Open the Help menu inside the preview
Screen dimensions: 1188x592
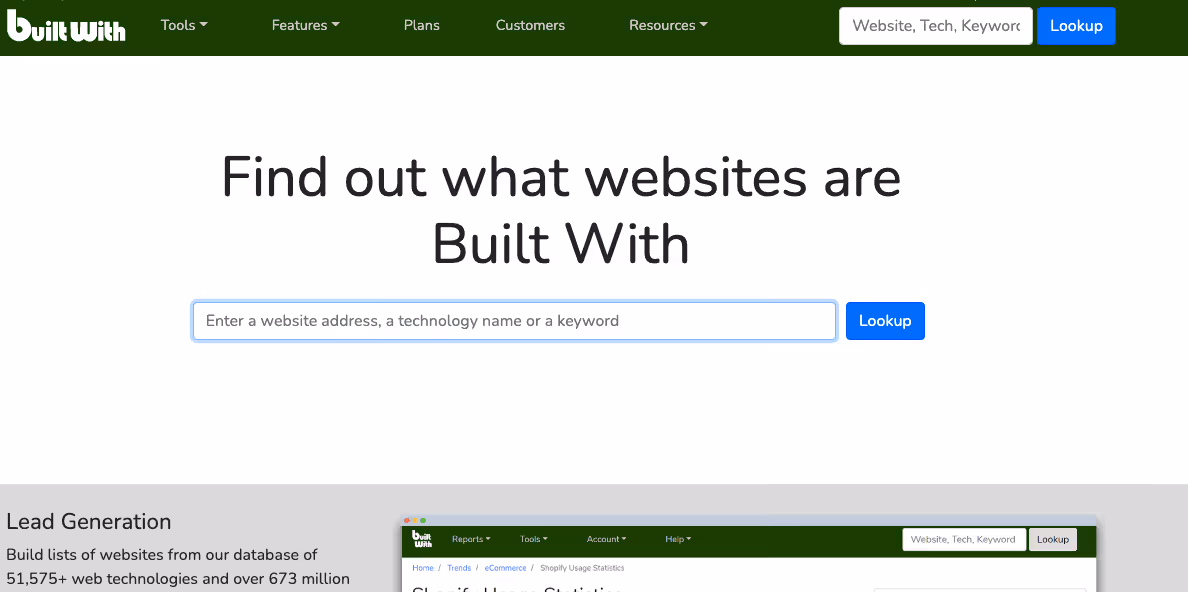(678, 539)
